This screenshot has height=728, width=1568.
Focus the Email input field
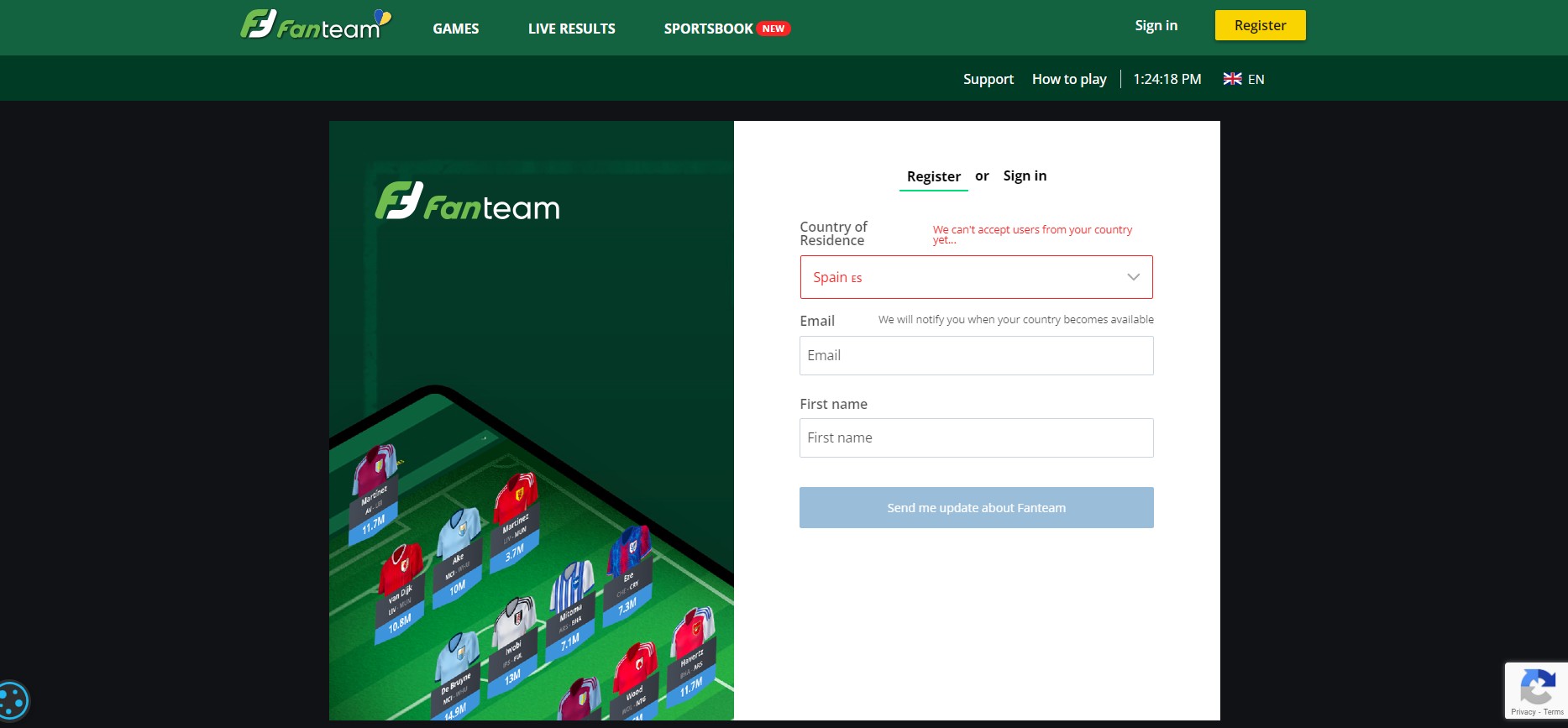(977, 355)
